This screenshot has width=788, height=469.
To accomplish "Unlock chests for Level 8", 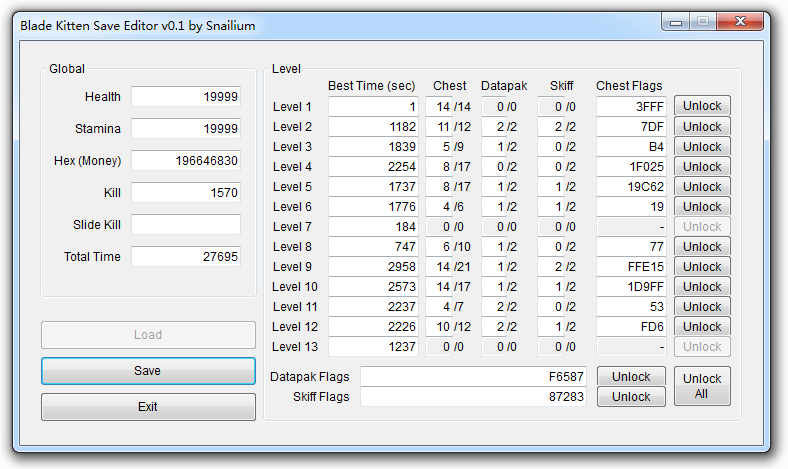I will click(x=702, y=247).
